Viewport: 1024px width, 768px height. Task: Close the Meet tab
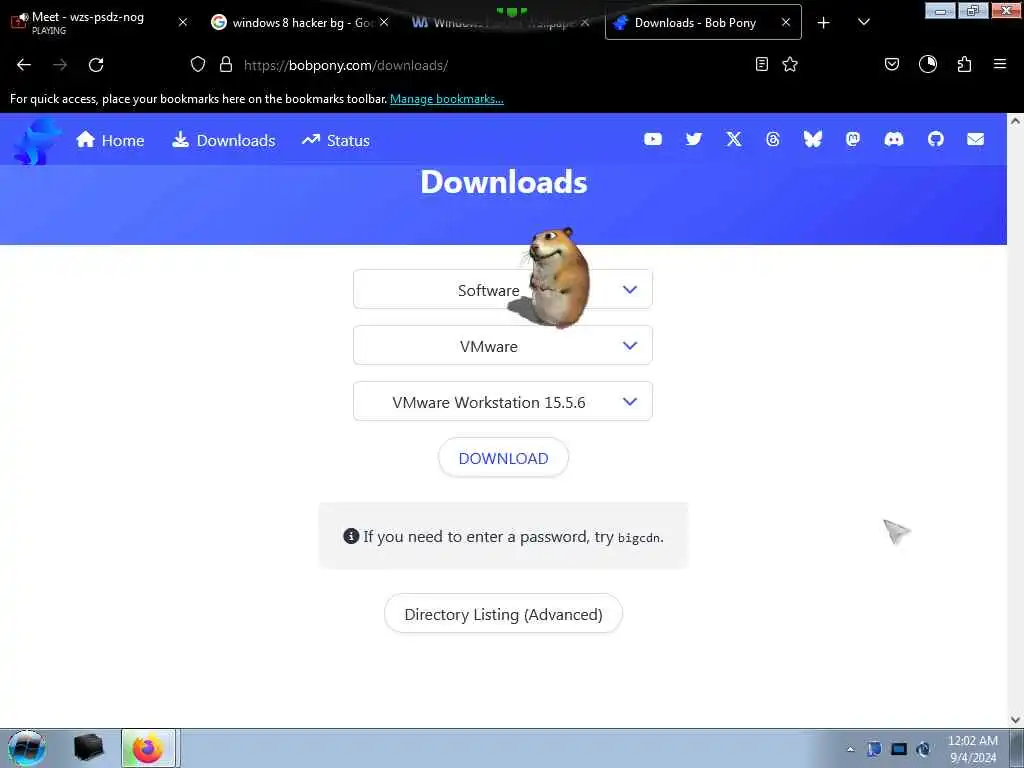(183, 22)
